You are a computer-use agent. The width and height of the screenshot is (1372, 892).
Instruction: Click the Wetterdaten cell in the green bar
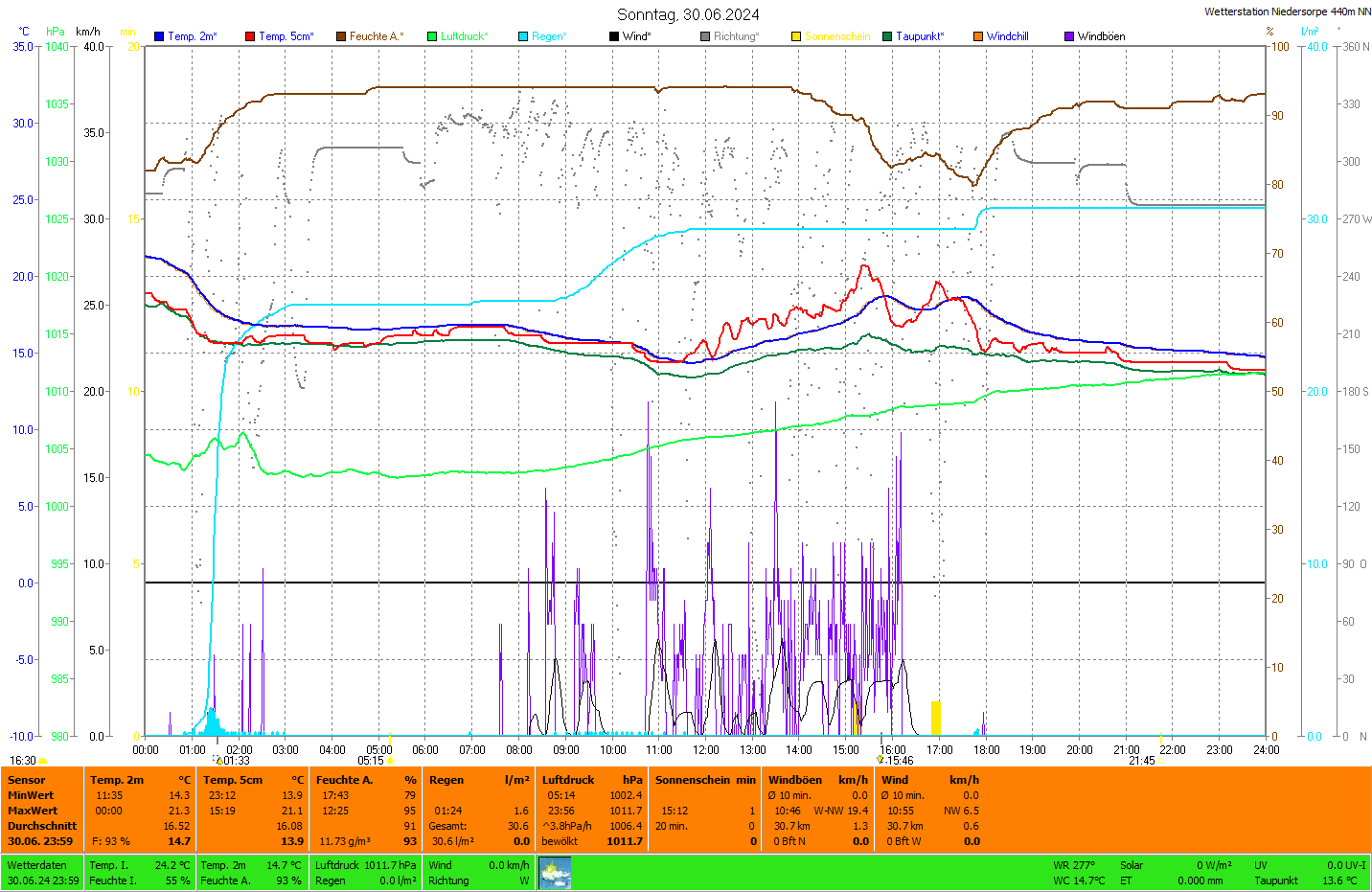36,865
